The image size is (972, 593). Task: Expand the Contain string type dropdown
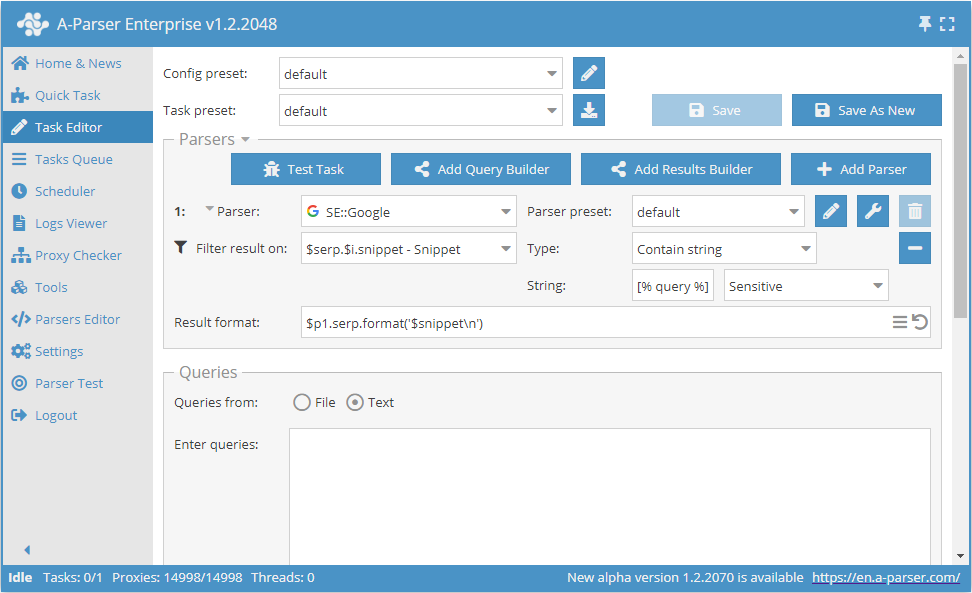pyautogui.click(x=724, y=249)
